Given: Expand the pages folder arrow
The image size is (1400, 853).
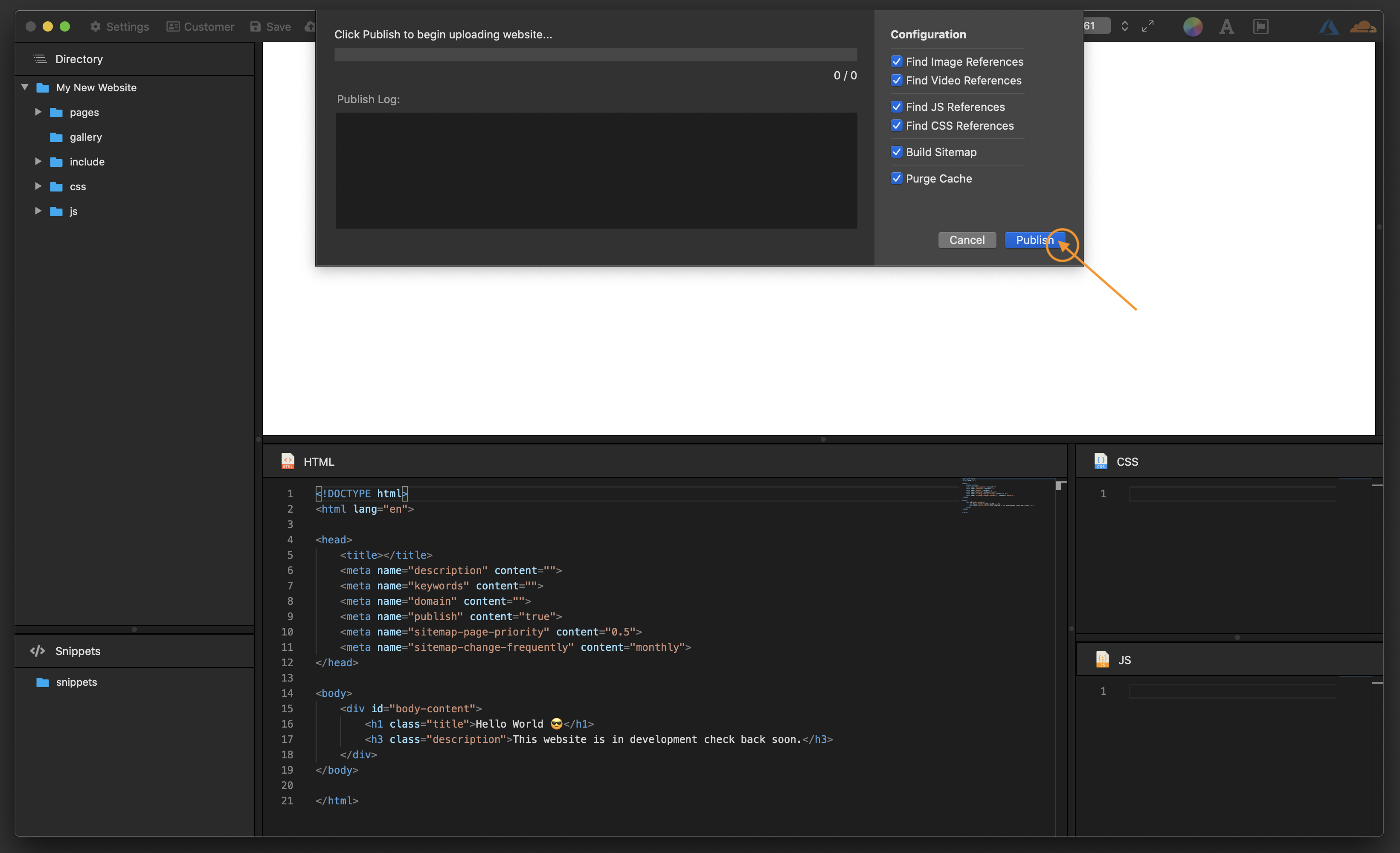Looking at the screenshot, I should (38, 112).
